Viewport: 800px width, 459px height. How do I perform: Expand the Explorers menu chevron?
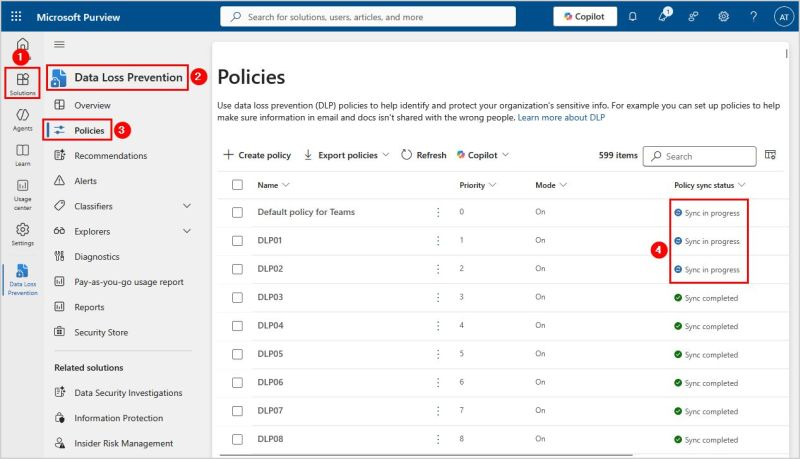coord(187,231)
